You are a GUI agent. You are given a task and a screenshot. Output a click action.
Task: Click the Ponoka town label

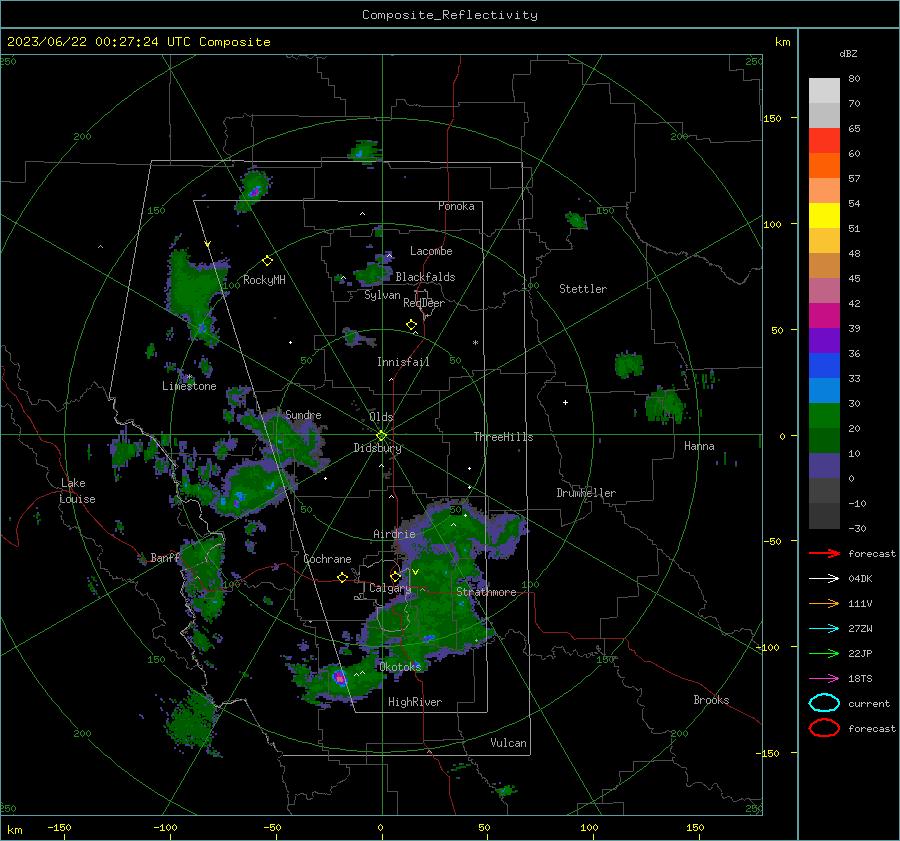coord(456,206)
